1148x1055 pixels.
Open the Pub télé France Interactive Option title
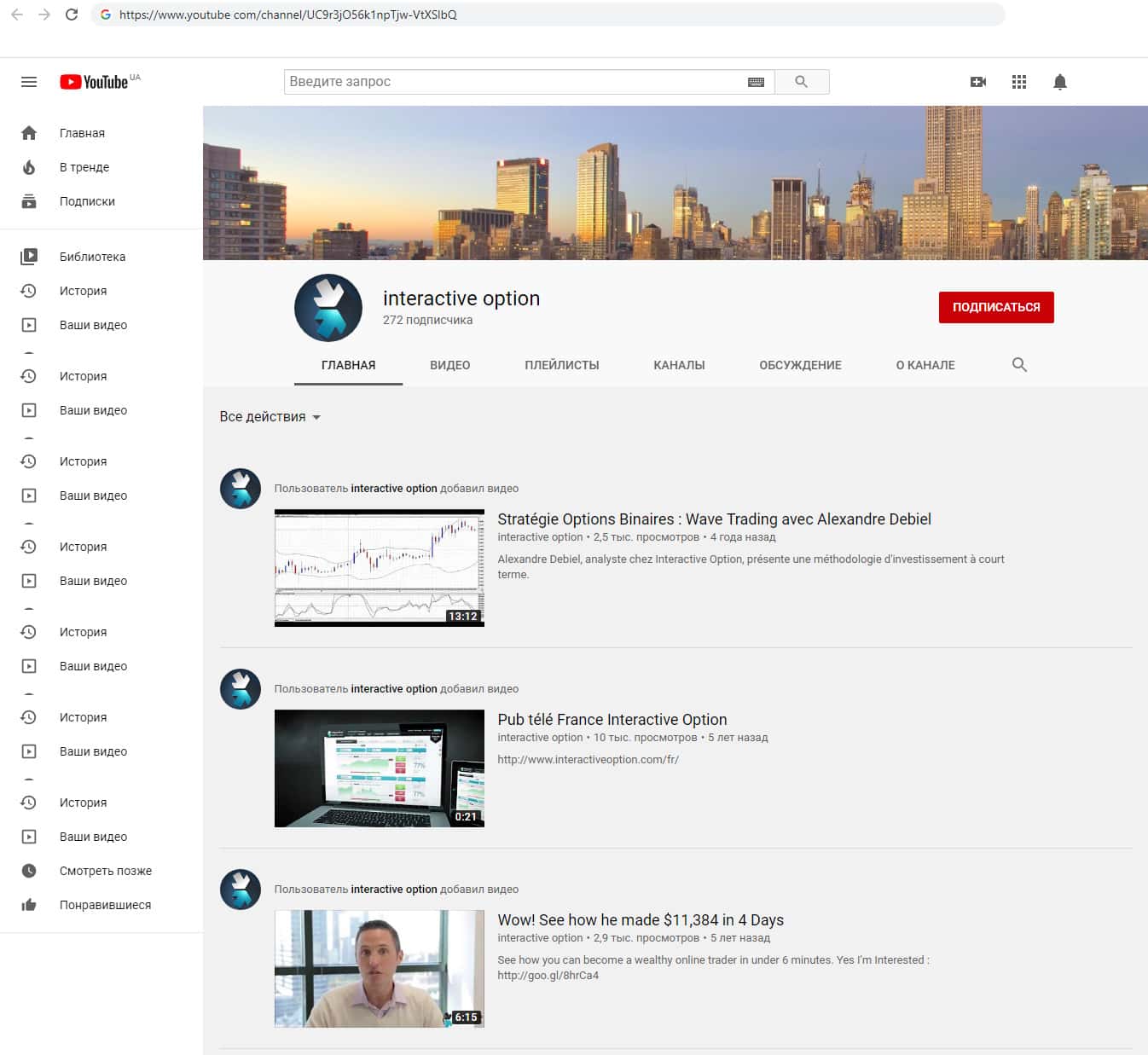click(x=612, y=720)
